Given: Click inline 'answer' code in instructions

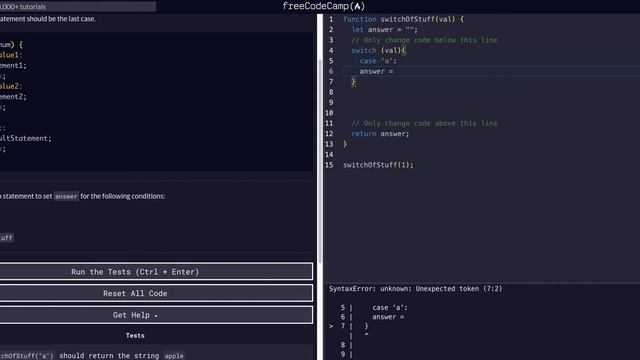Looking at the screenshot, I should [66, 196].
